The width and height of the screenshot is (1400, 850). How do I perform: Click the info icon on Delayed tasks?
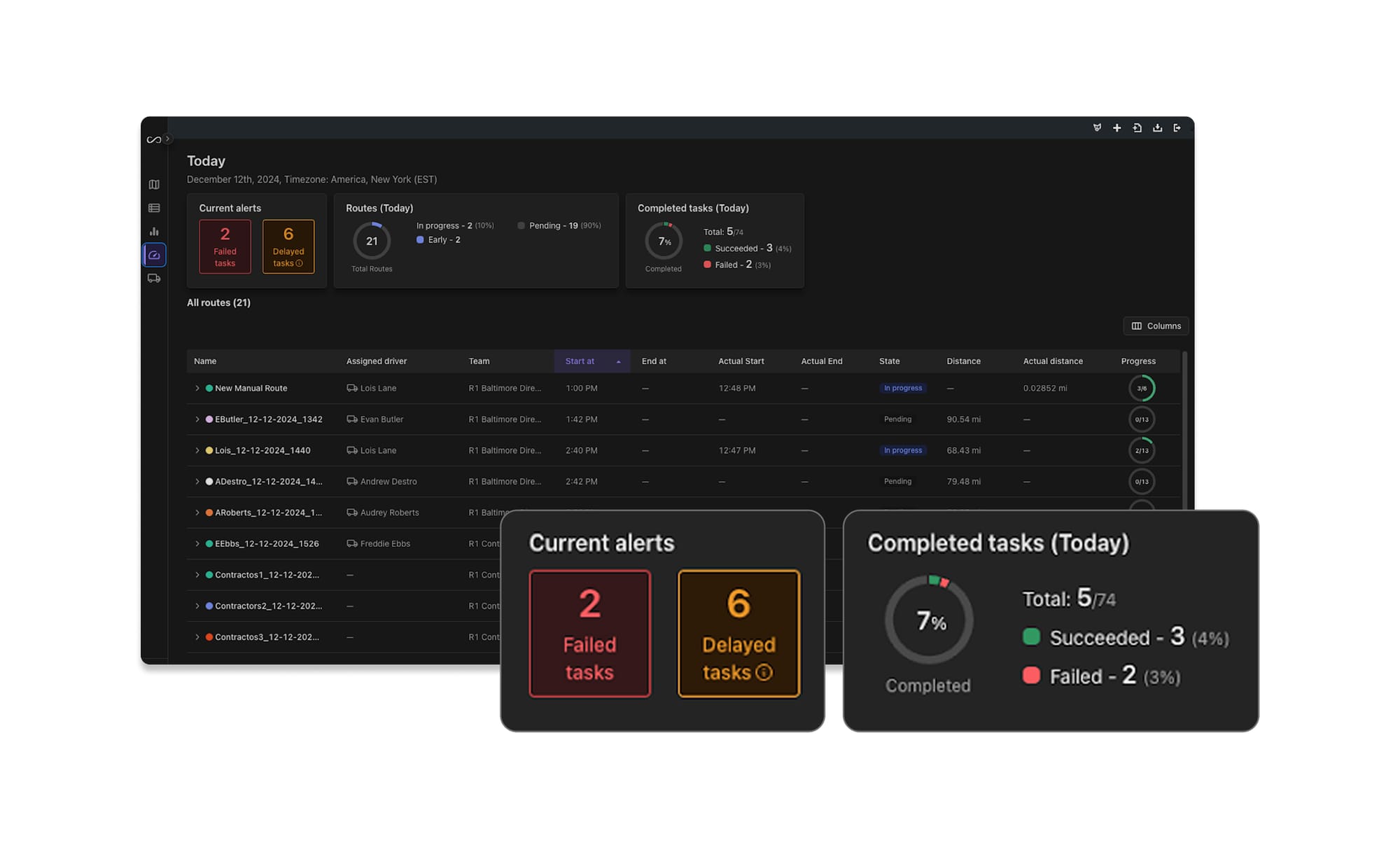[300, 264]
